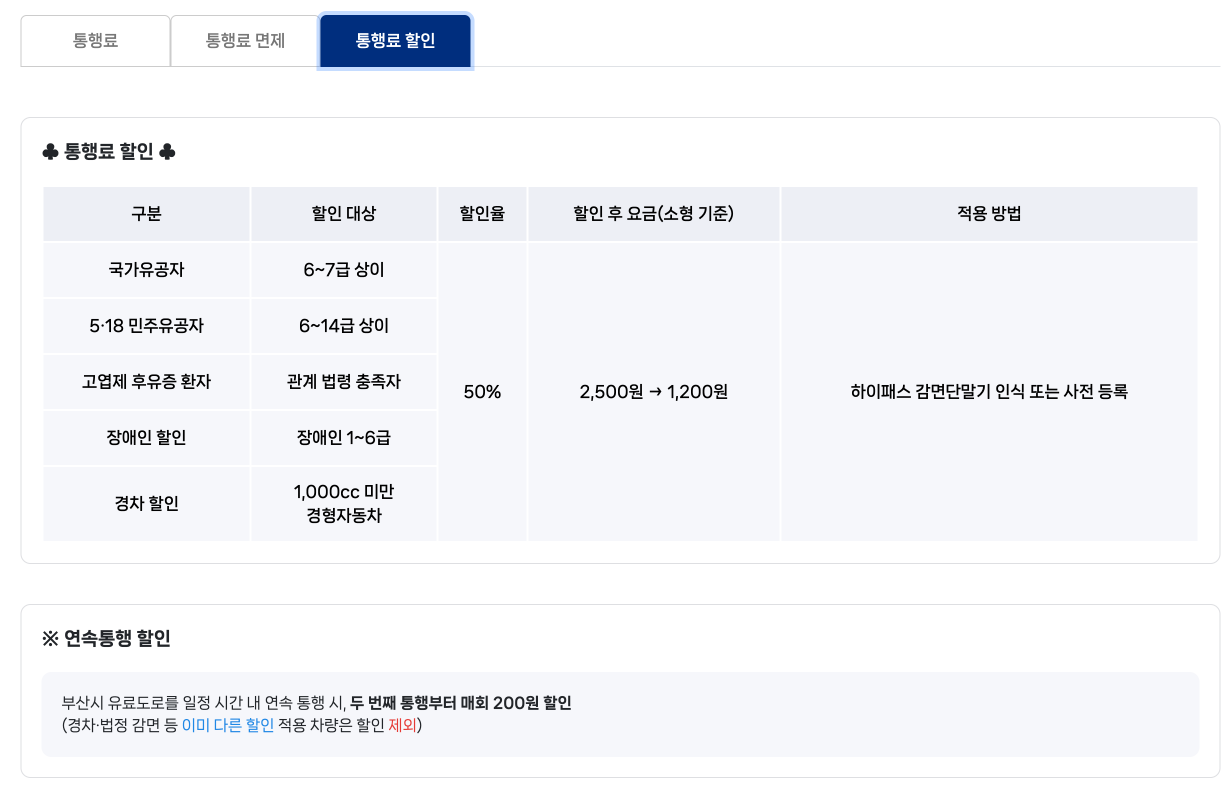This screenshot has width=1232, height=787.
Task: Click the 경차 할인 row cell
Action: pos(146,504)
